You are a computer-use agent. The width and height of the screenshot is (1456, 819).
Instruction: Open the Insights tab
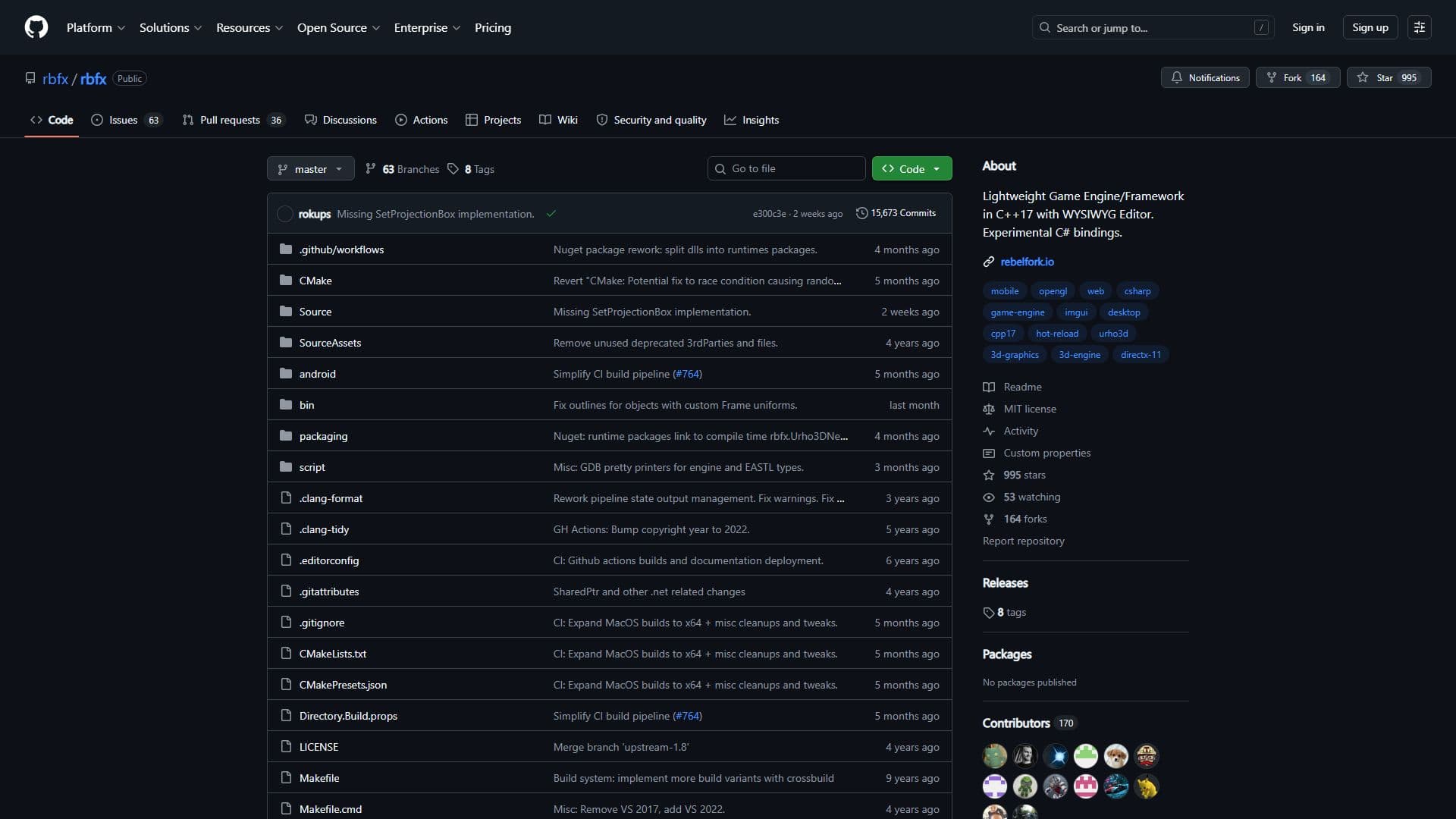pos(752,120)
